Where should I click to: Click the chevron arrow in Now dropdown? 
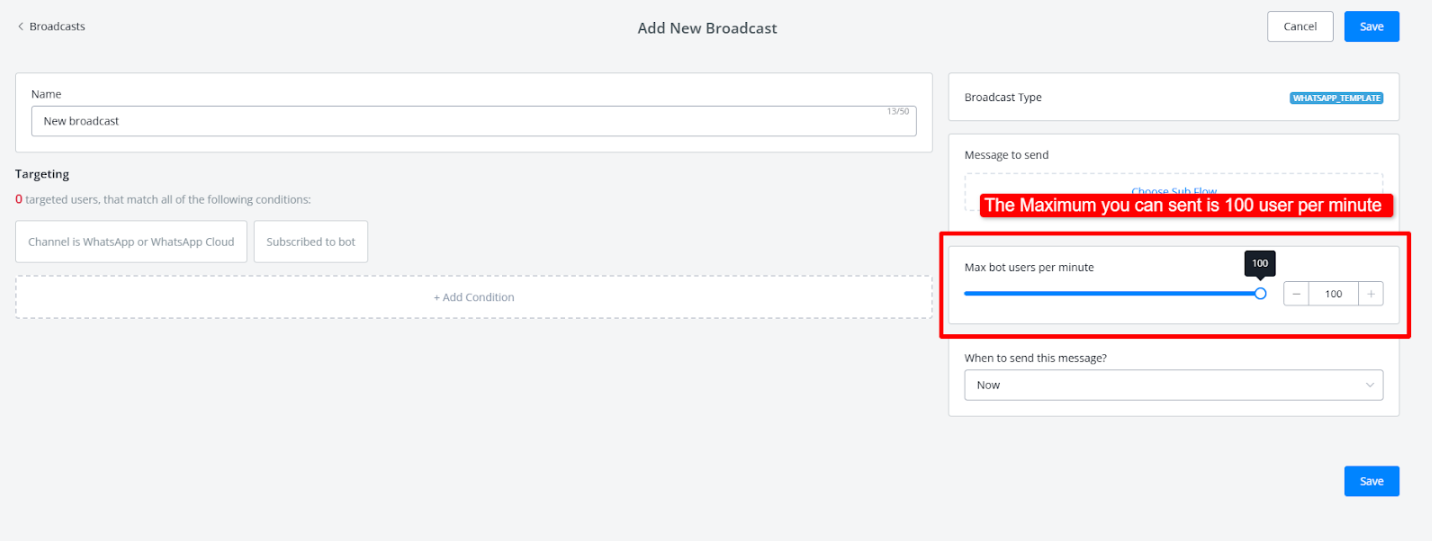point(1369,385)
